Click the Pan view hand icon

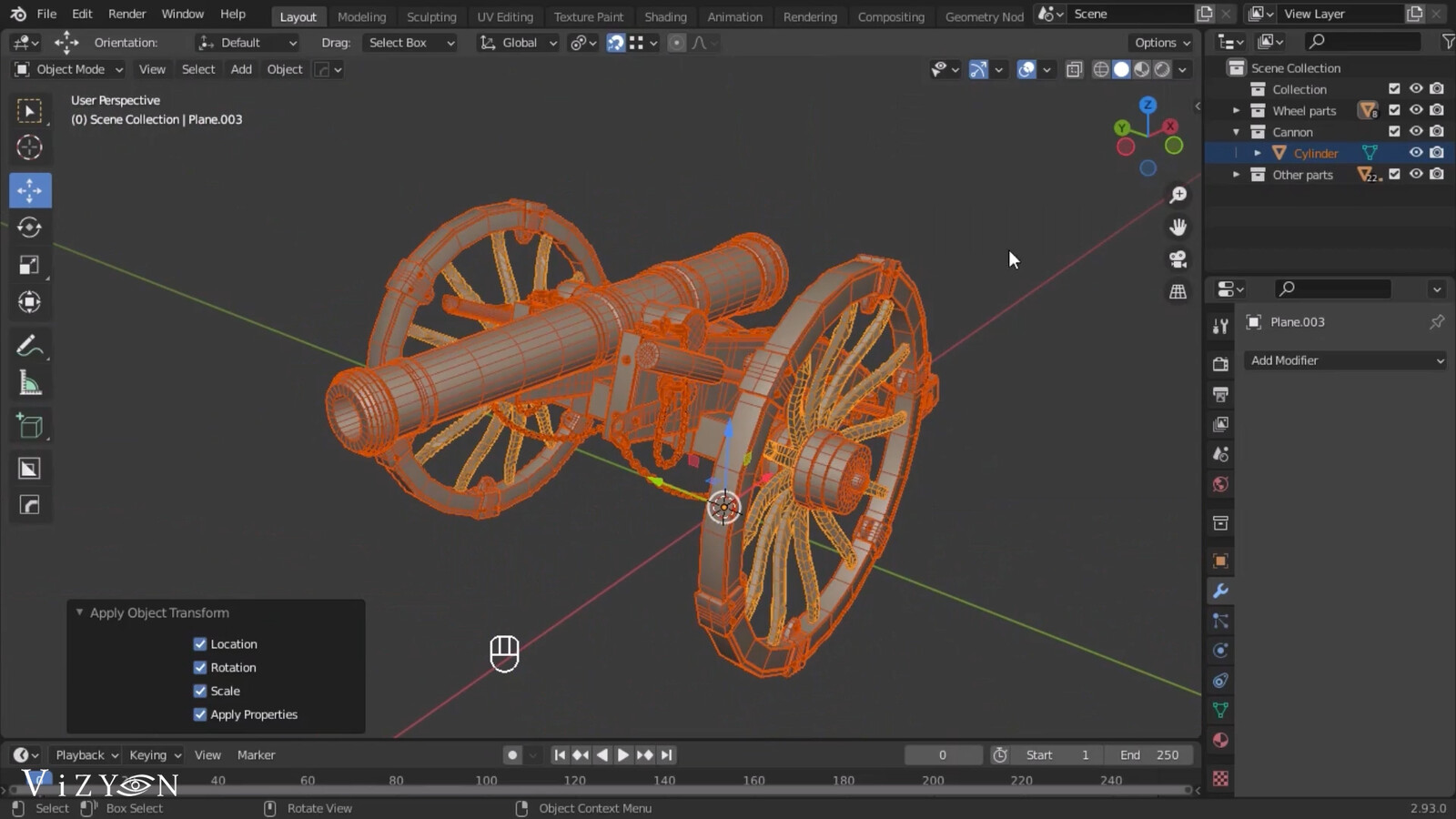1178,227
